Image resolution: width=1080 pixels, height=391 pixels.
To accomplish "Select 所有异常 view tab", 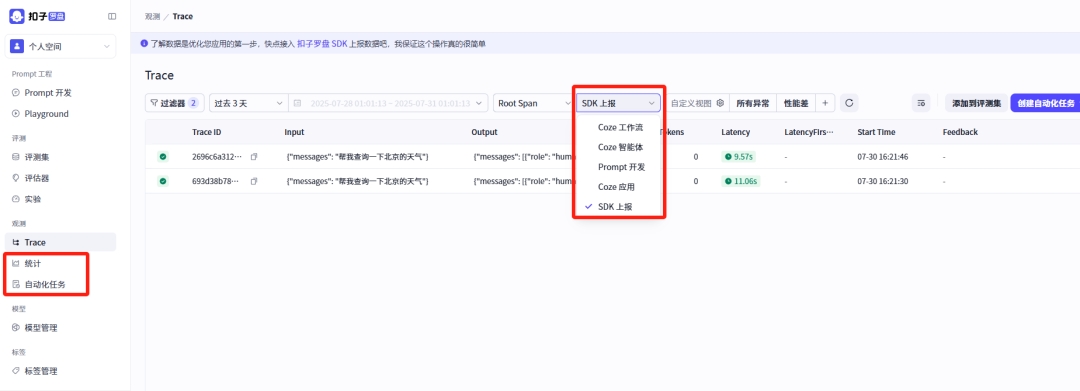I will (x=753, y=103).
